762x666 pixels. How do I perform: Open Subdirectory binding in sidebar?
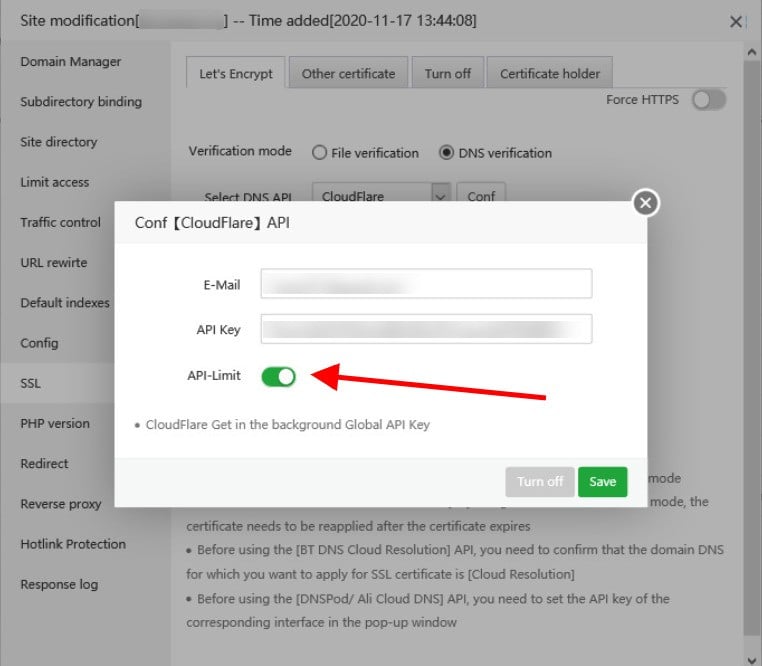click(81, 102)
